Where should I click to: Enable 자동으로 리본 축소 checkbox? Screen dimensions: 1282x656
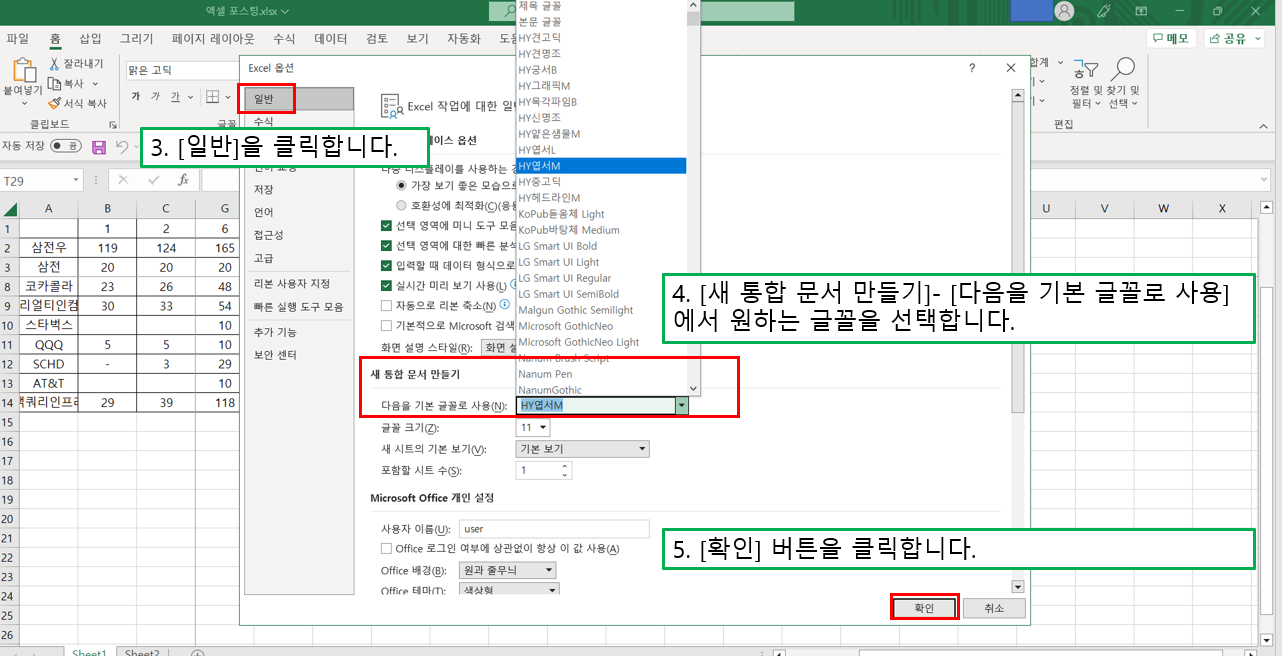[x=387, y=305]
